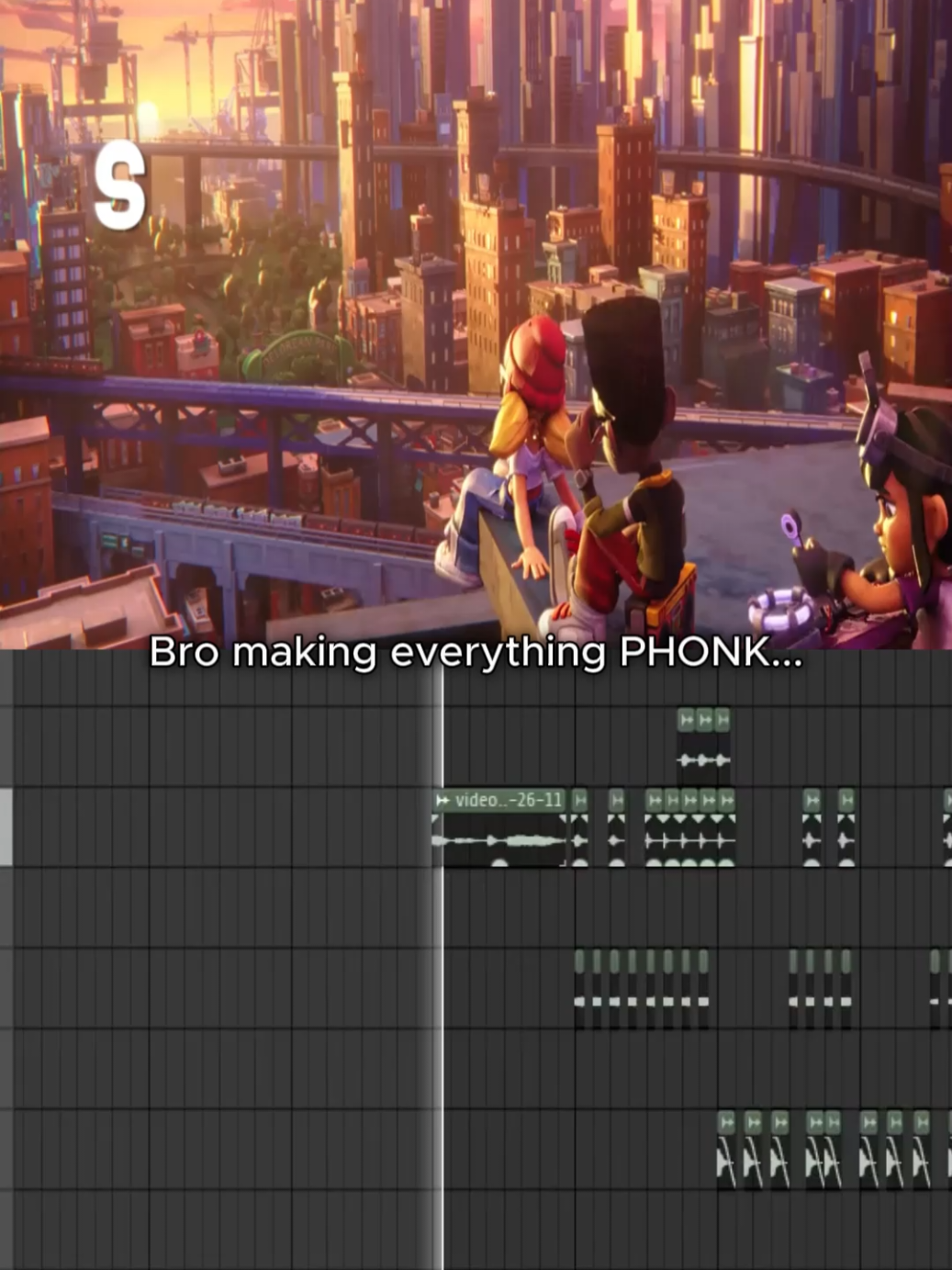The height and width of the screenshot is (1270, 952).
Task: Click the white playhead line in the playlist
Action: click(x=442, y=960)
